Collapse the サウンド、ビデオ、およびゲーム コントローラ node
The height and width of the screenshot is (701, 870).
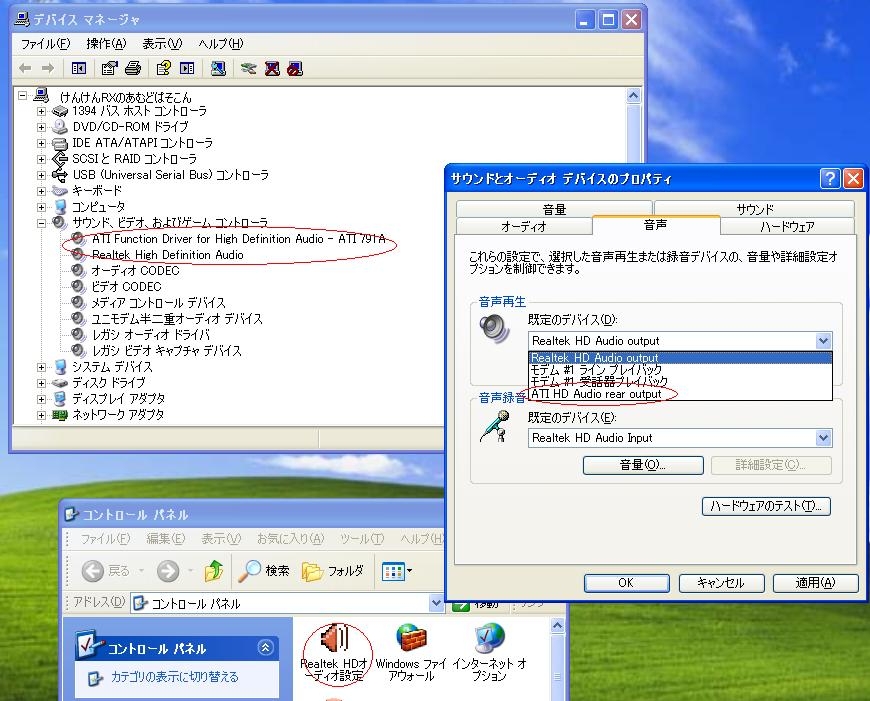[x=42, y=223]
